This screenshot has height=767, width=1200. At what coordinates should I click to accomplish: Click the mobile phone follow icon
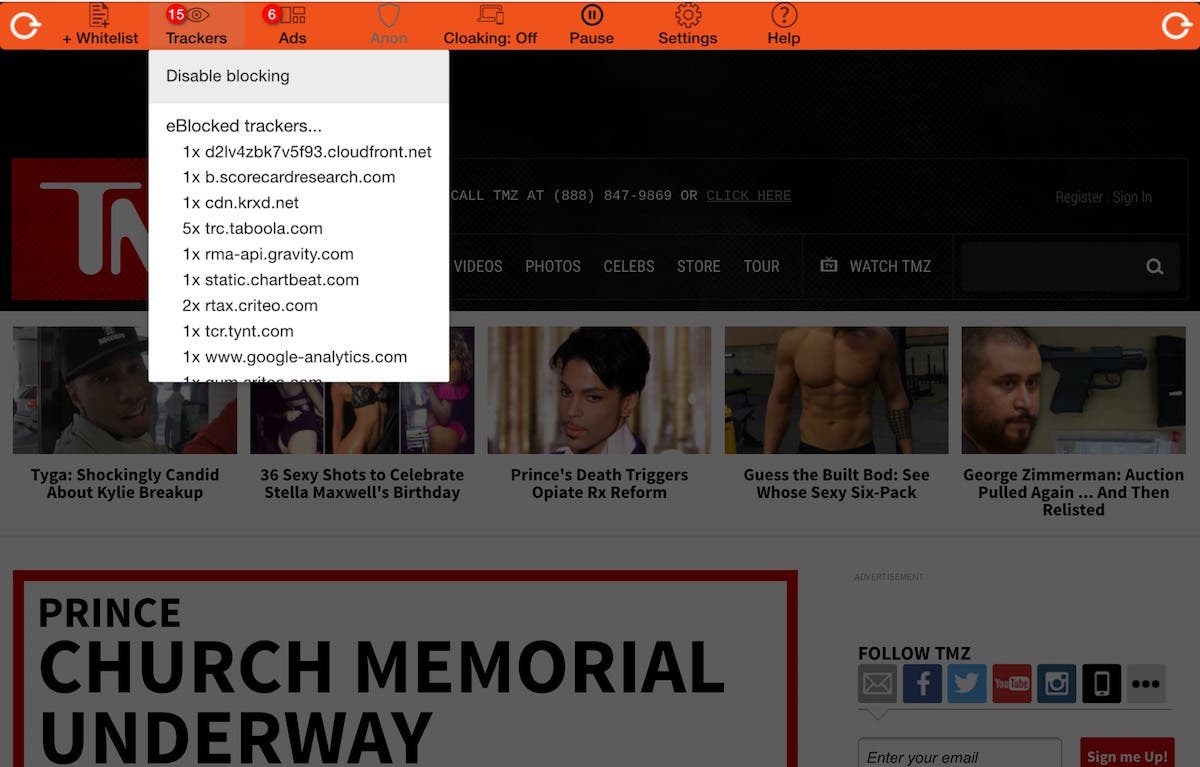pos(1102,684)
